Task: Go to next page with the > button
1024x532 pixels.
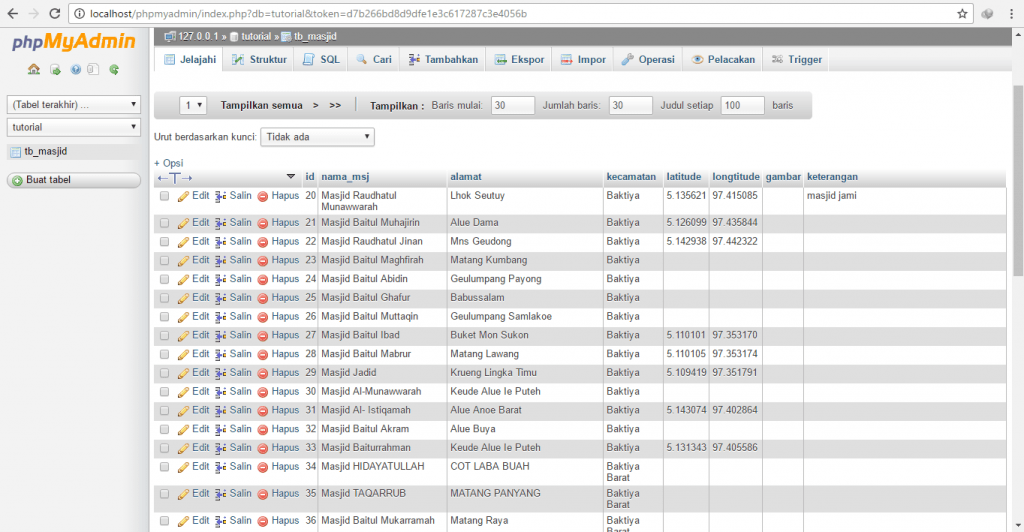Action: tap(315, 105)
